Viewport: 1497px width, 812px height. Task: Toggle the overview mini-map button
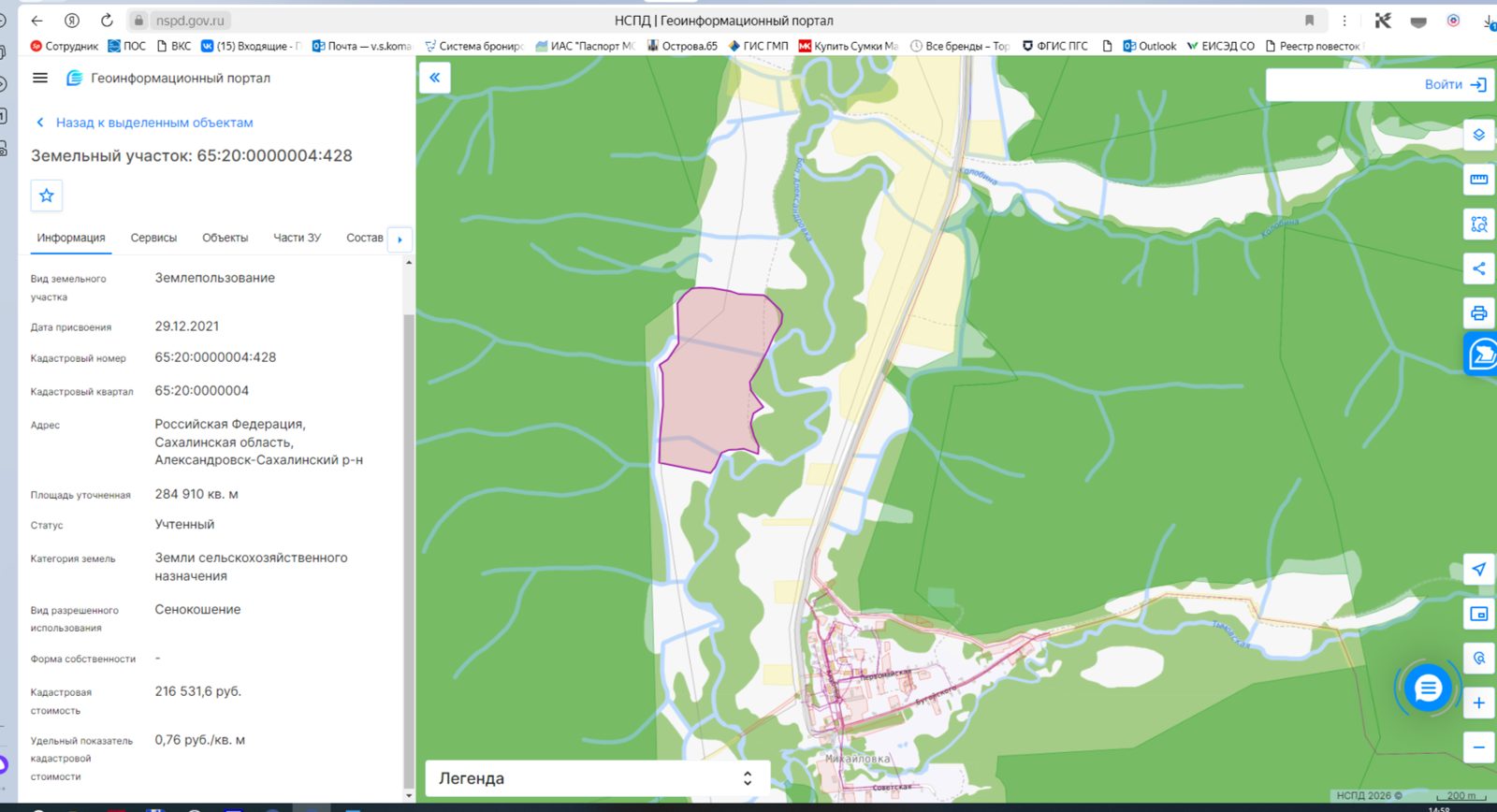tap(1478, 614)
